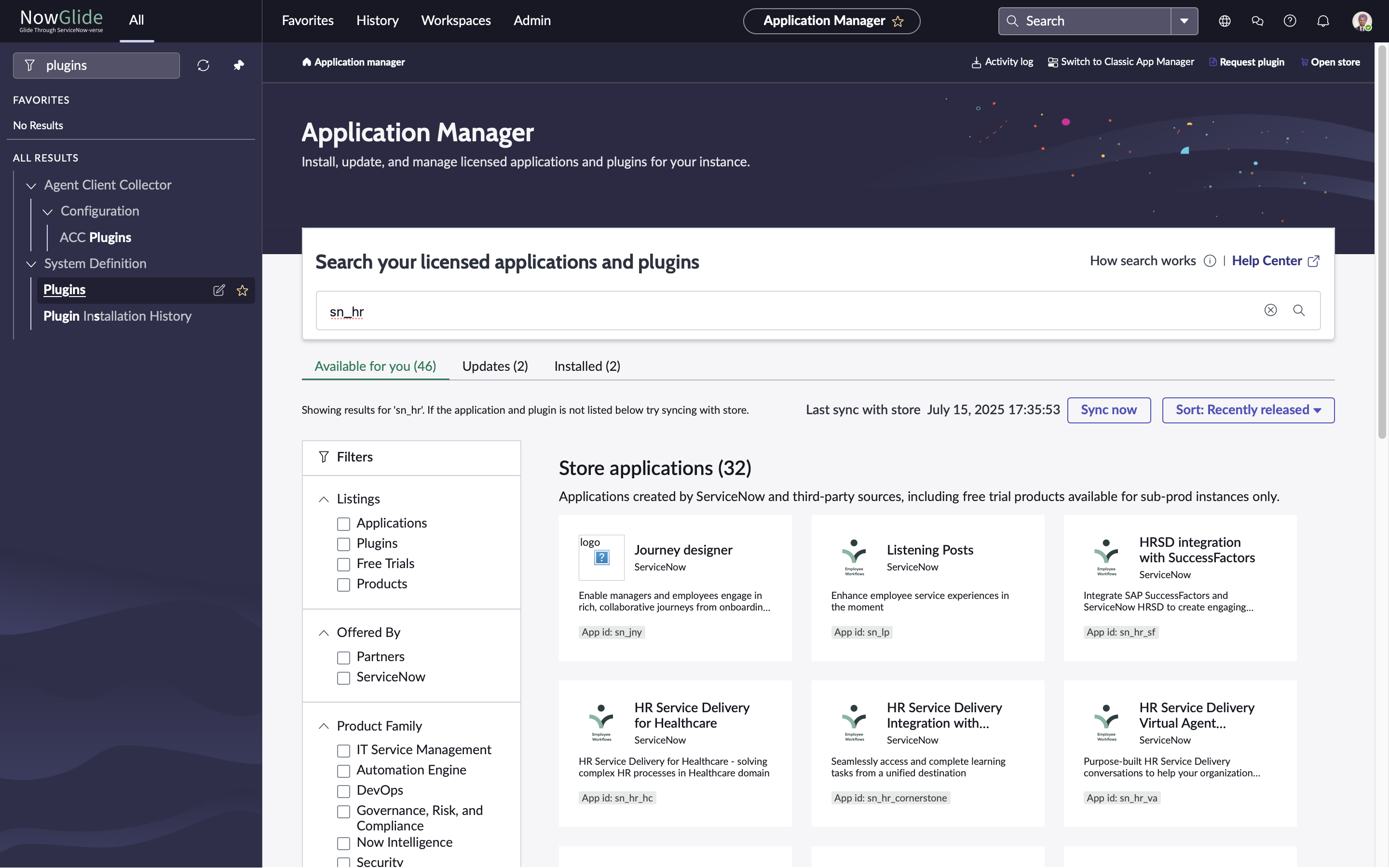Collapse the Offered By filter section

tap(324, 633)
